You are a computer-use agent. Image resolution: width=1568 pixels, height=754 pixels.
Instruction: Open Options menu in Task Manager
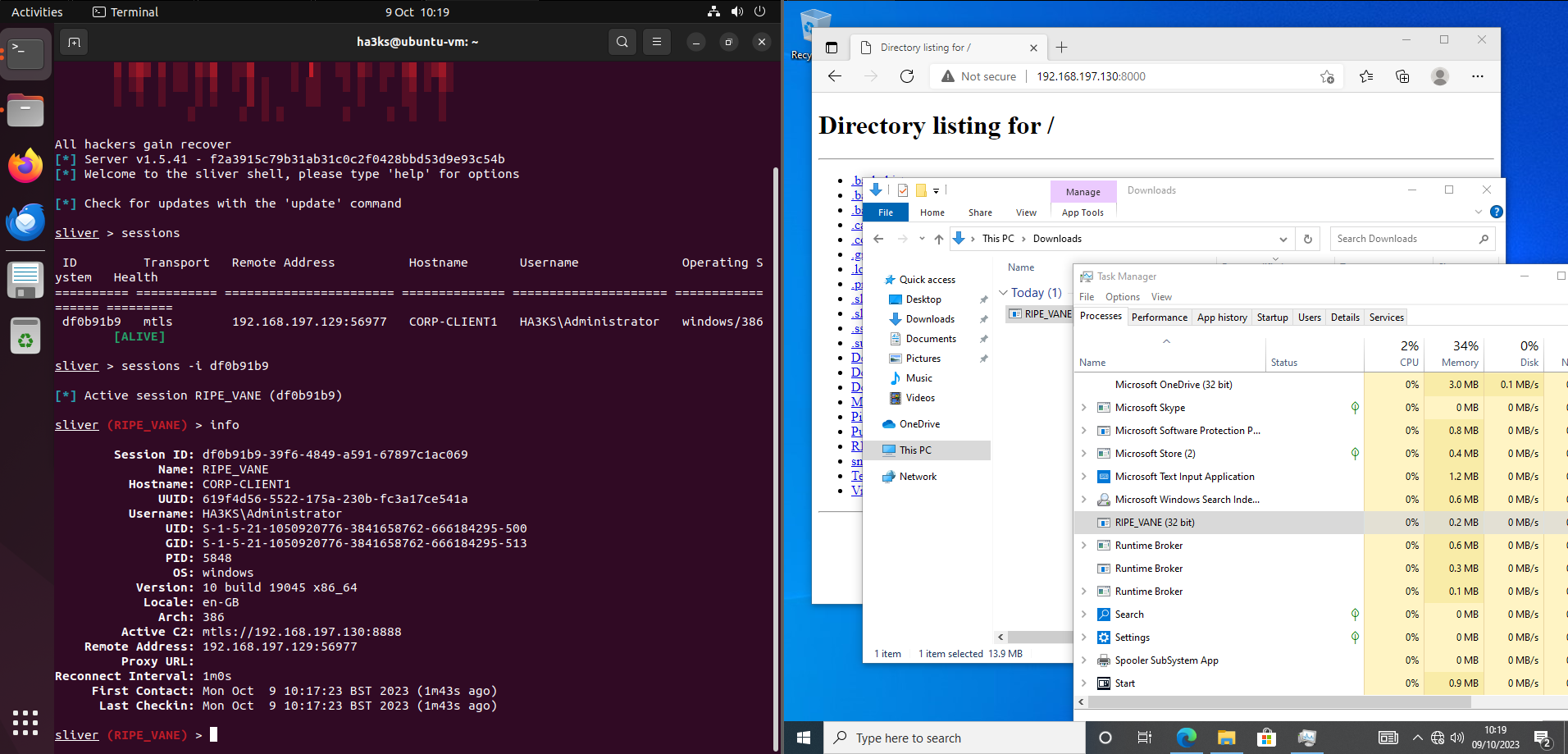pyautogui.click(x=1122, y=297)
